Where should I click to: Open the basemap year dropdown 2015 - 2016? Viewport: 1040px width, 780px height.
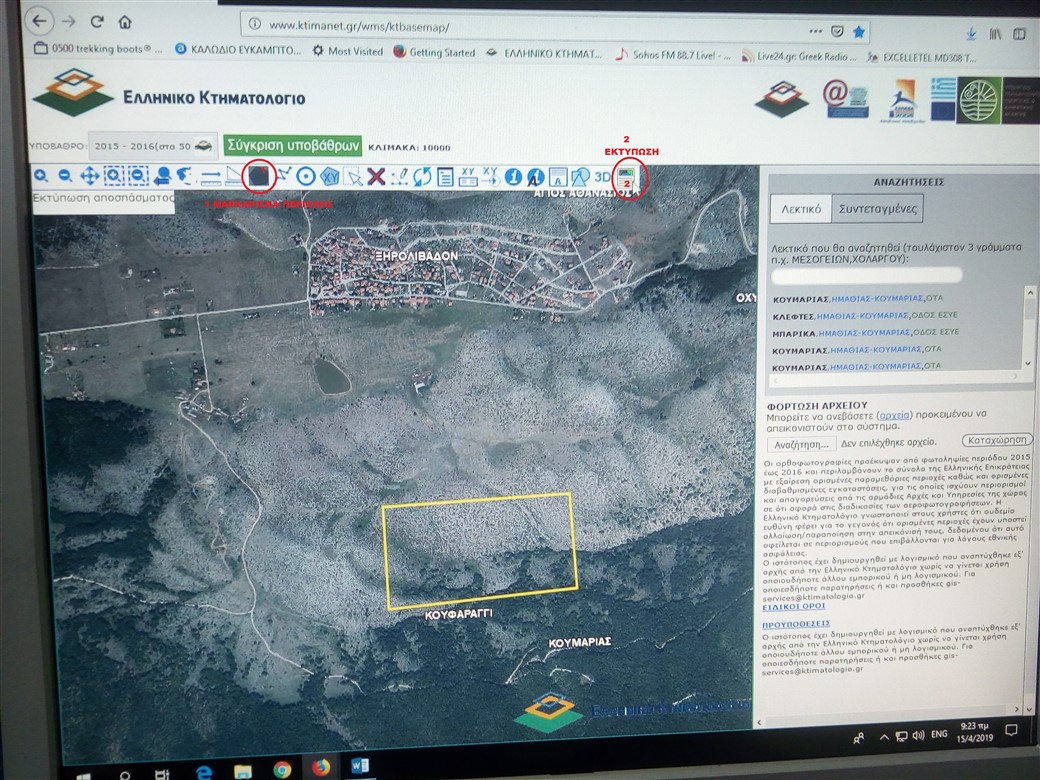pos(152,146)
